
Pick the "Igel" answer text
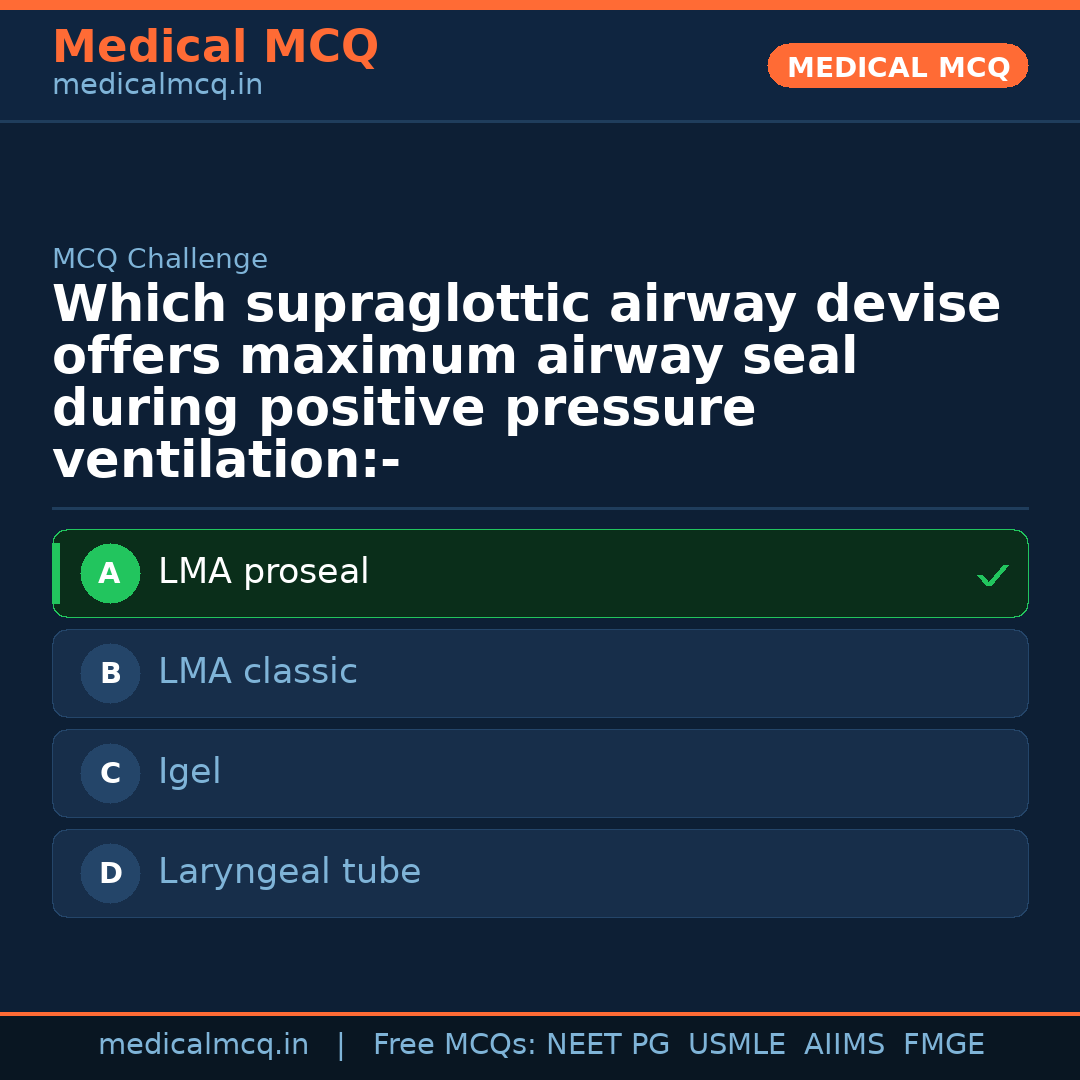point(189,772)
